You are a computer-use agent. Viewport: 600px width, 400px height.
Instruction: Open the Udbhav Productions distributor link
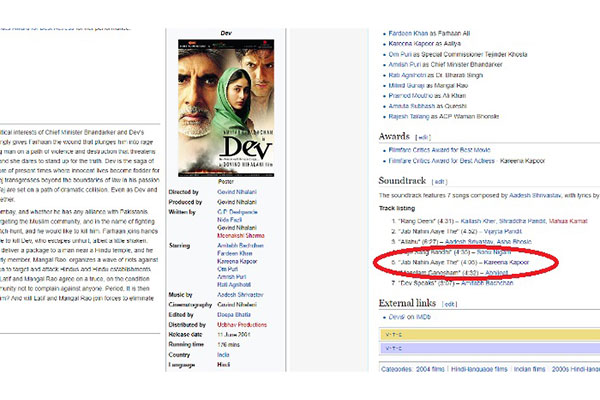[242, 325]
